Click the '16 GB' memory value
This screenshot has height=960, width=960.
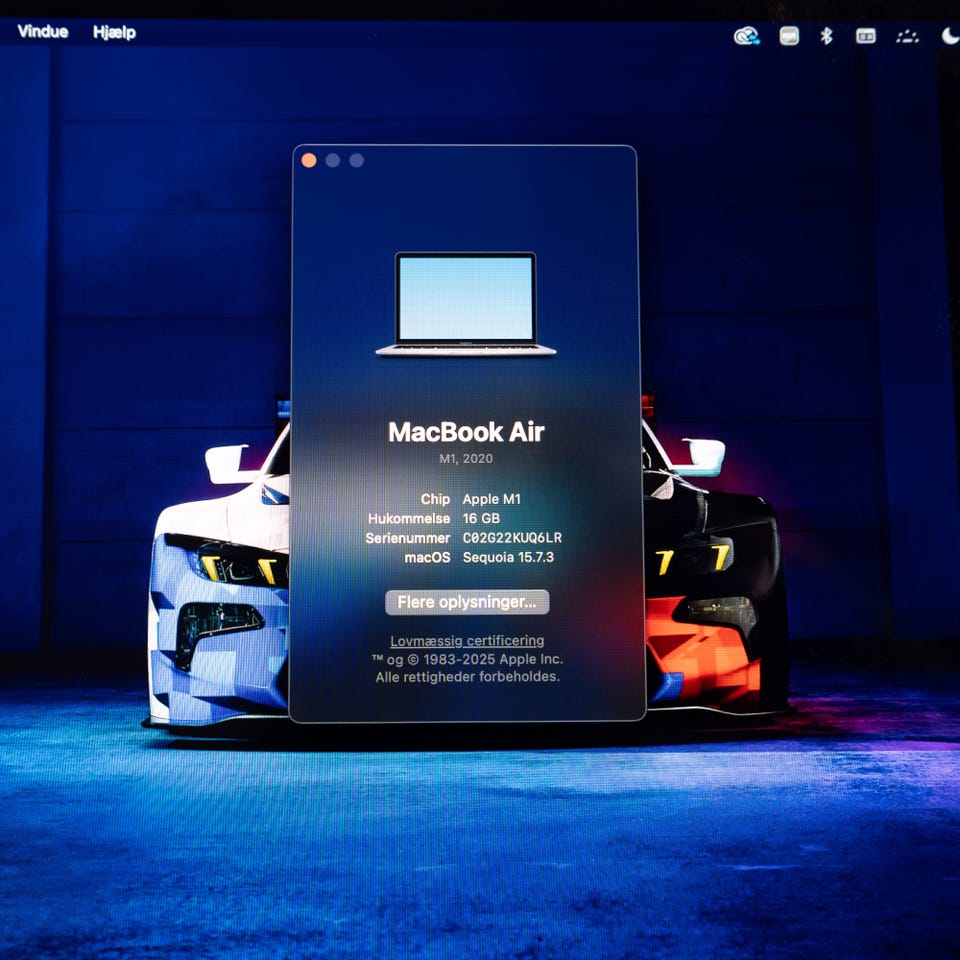click(481, 519)
